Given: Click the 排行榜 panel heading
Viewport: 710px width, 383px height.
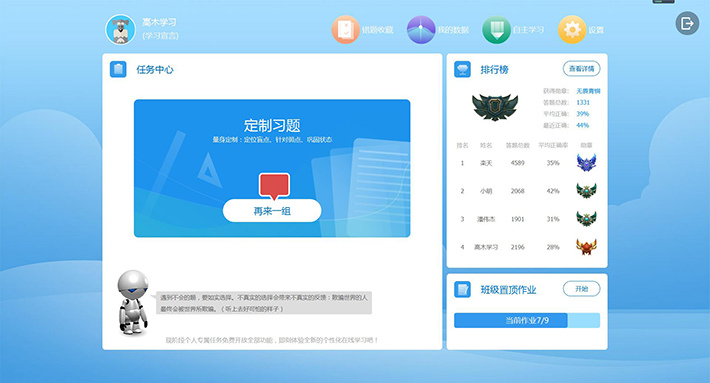Looking at the screenshot, I should tap(494, 70).
